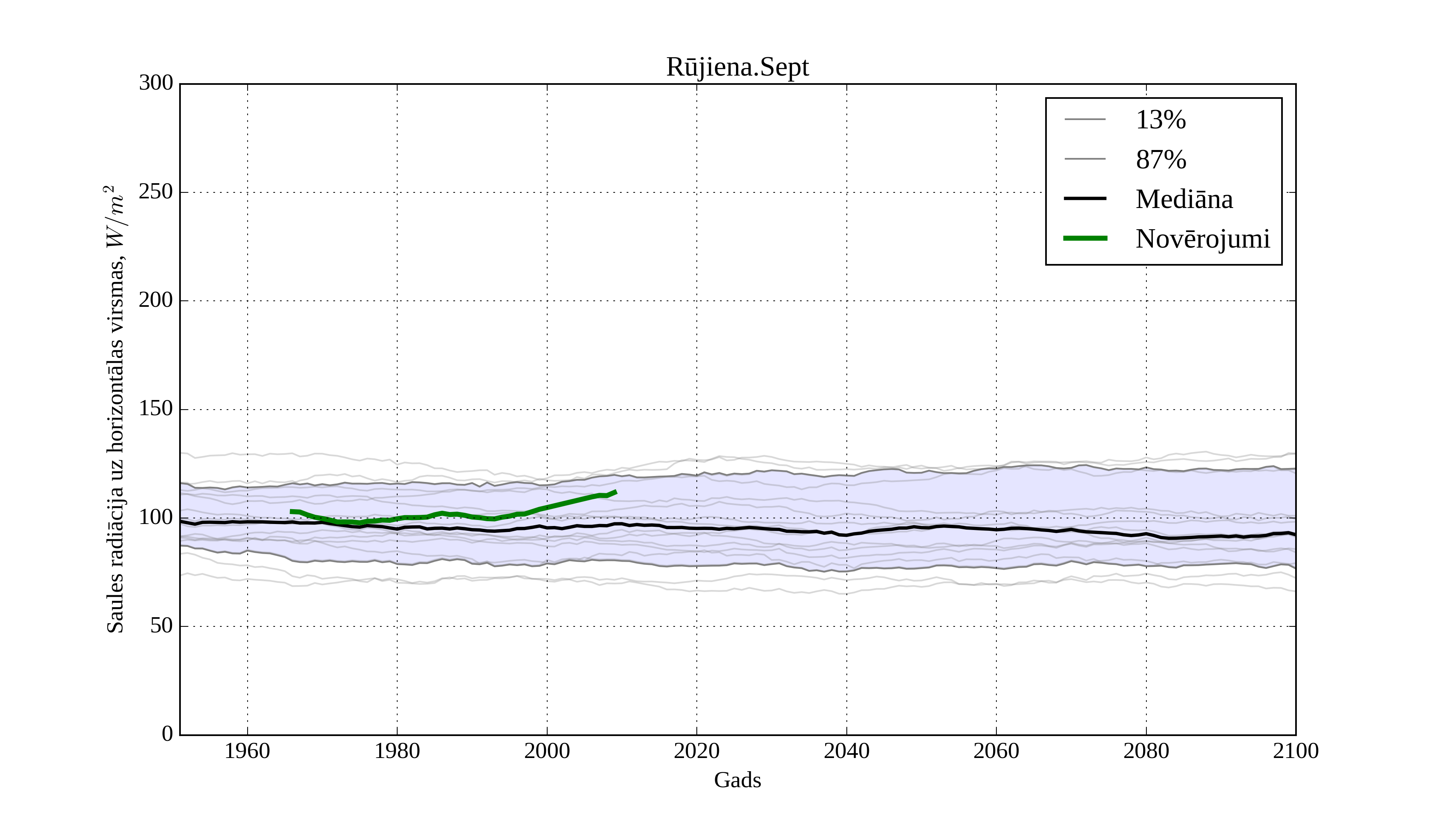Click the Mediāna legend label
Image resolution: width=1440 pixels, height=840 pixels.
[x=1184, y=199]
